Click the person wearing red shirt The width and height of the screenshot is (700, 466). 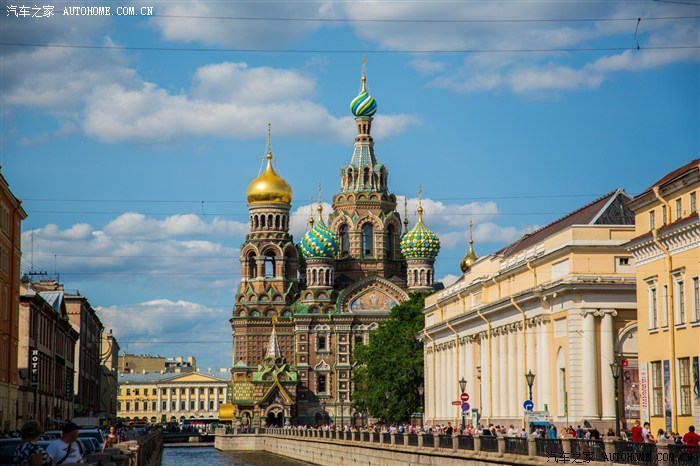click(x=690, y=437)
